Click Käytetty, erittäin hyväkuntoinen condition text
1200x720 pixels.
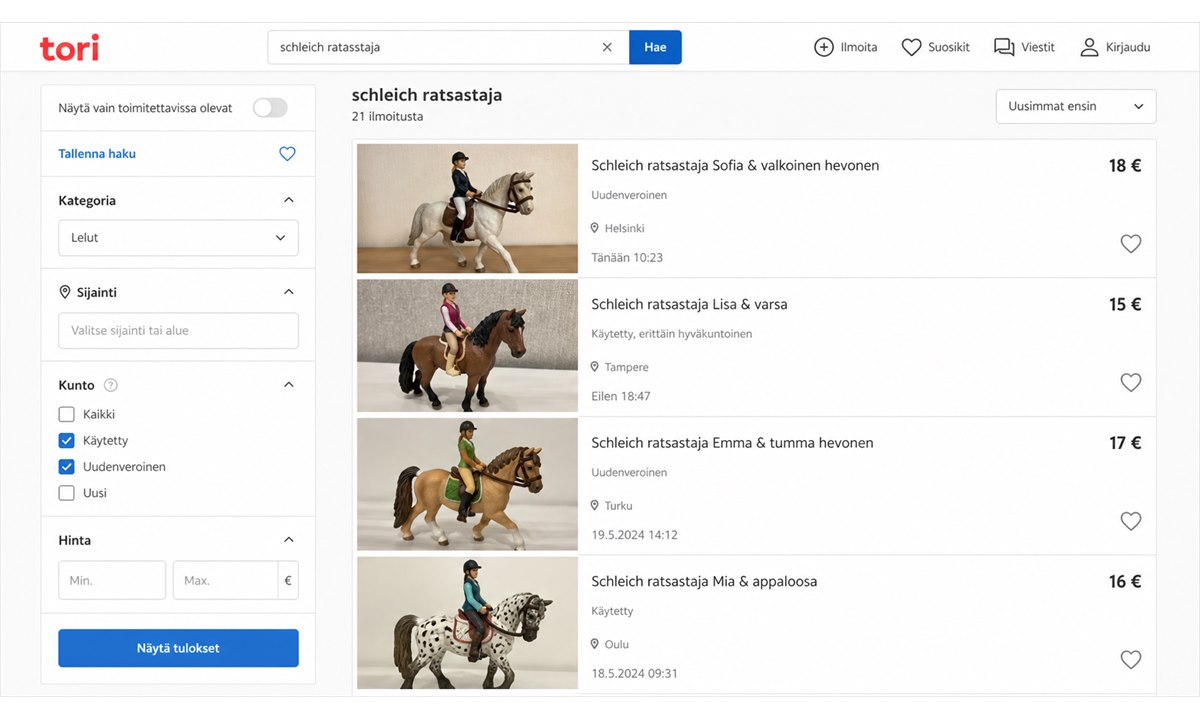[672, 334]
